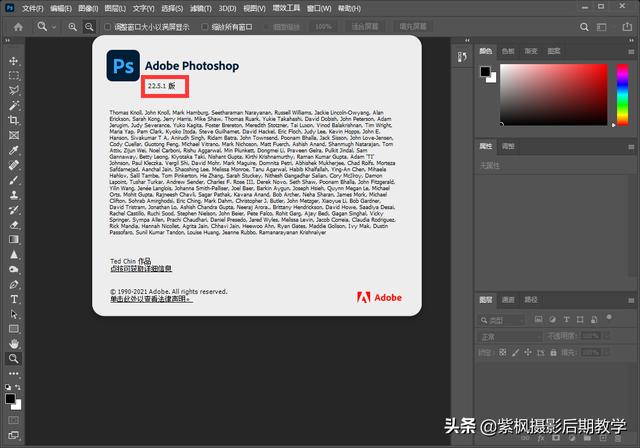The width and height of the screenshot is (640, 448).
Task: Toggle lock all padlock icon
Action: 553,352
